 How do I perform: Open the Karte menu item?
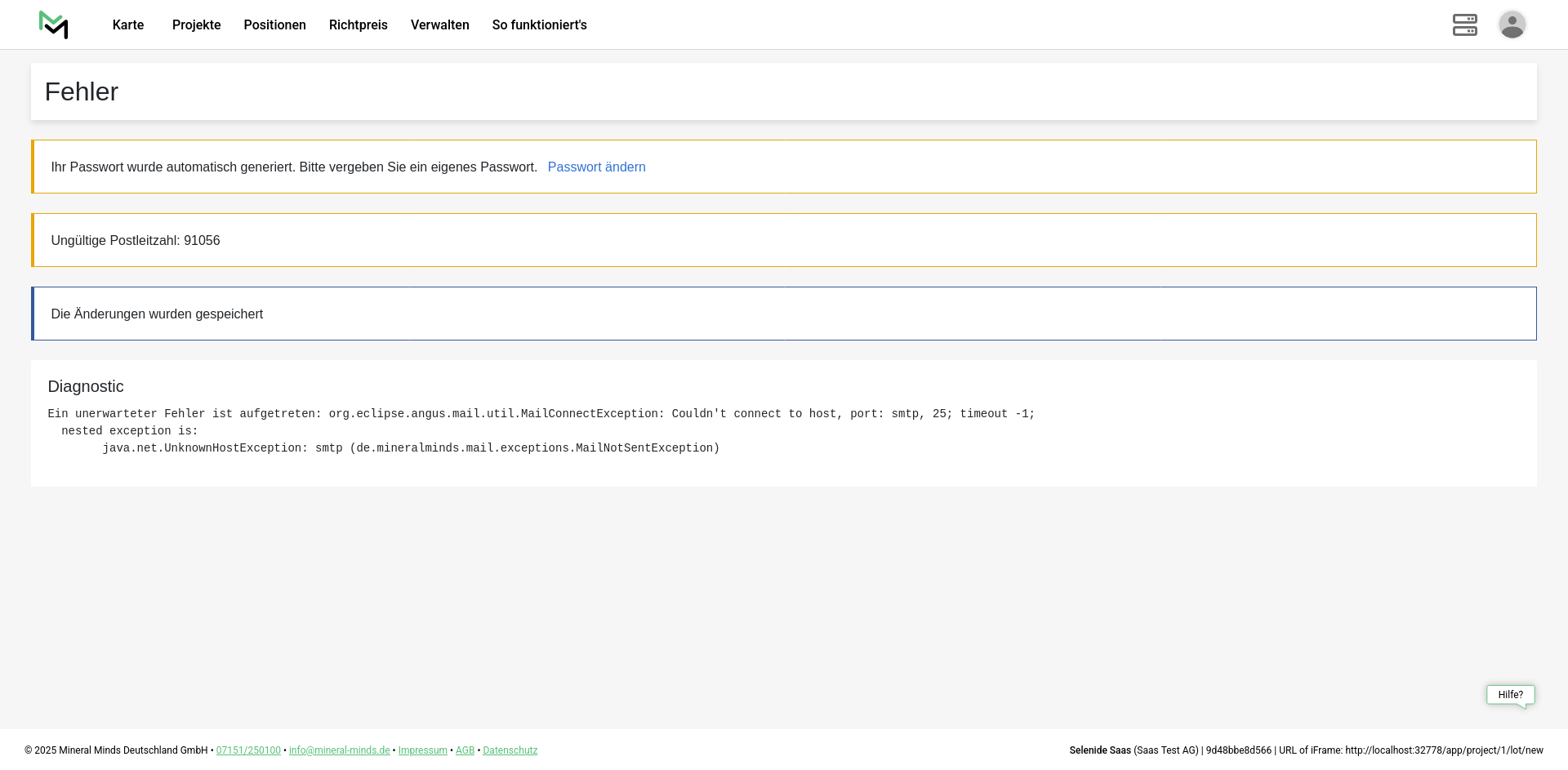pos(128,24)
